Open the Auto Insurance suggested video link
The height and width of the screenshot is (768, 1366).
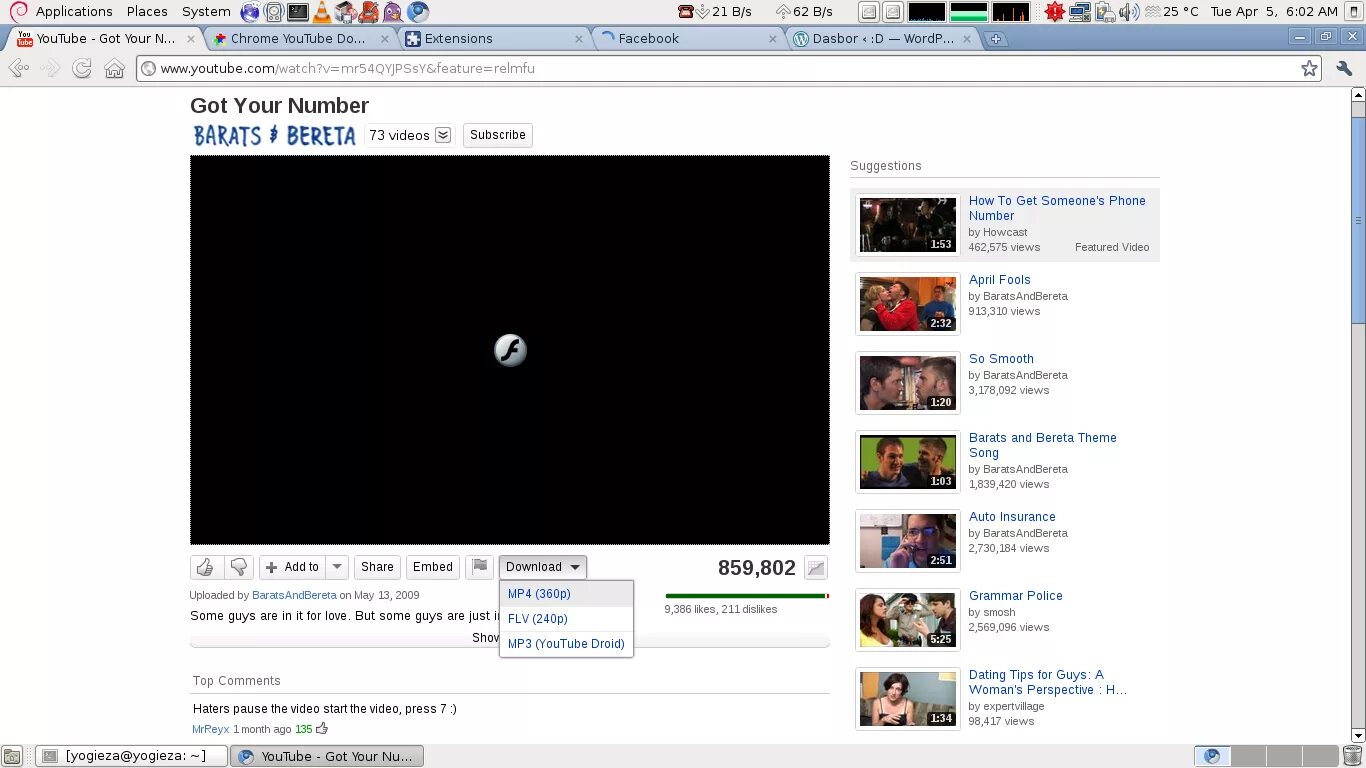click(1012, 517)
